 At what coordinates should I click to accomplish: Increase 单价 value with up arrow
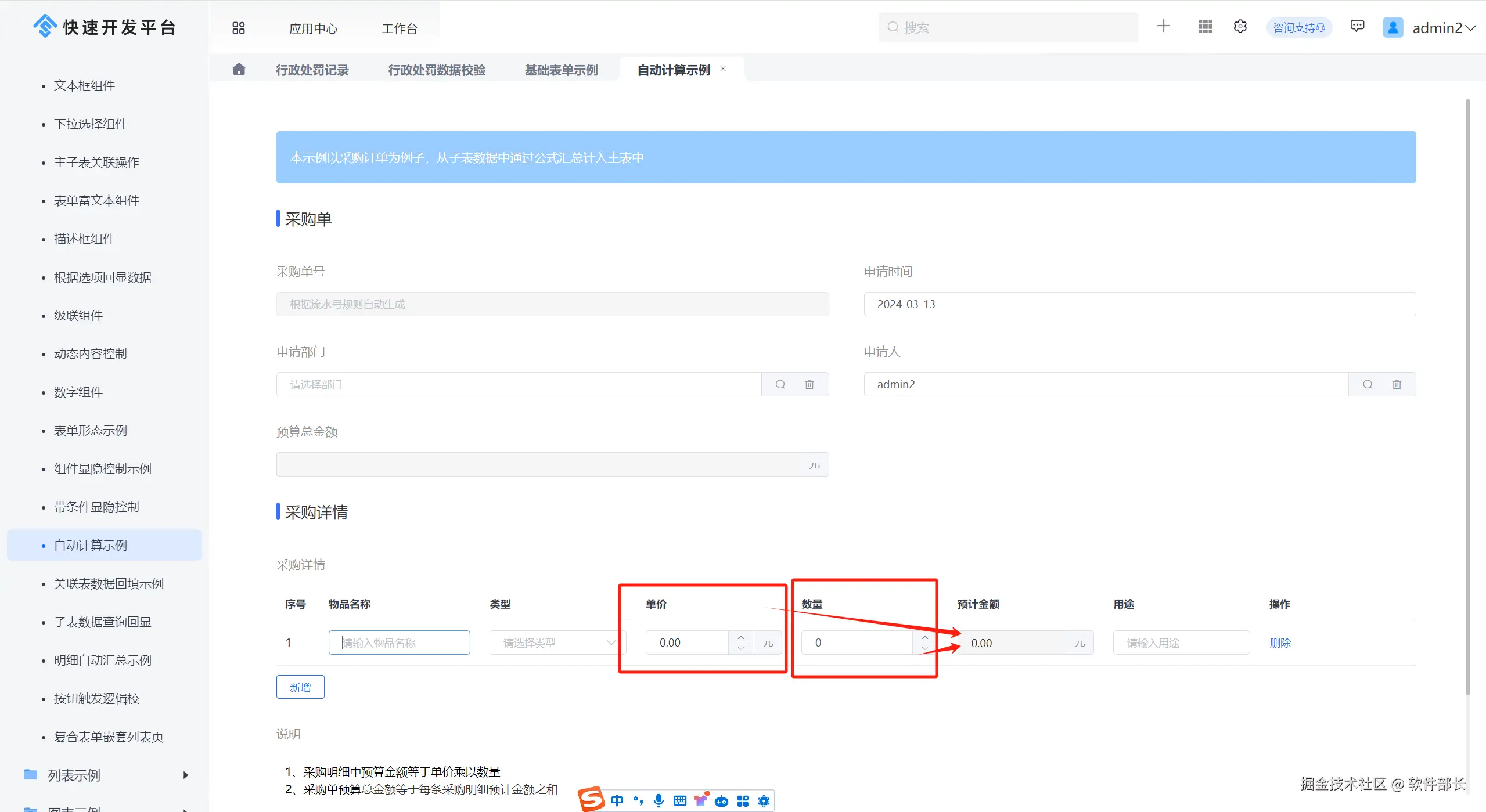(x=740, y=637)
